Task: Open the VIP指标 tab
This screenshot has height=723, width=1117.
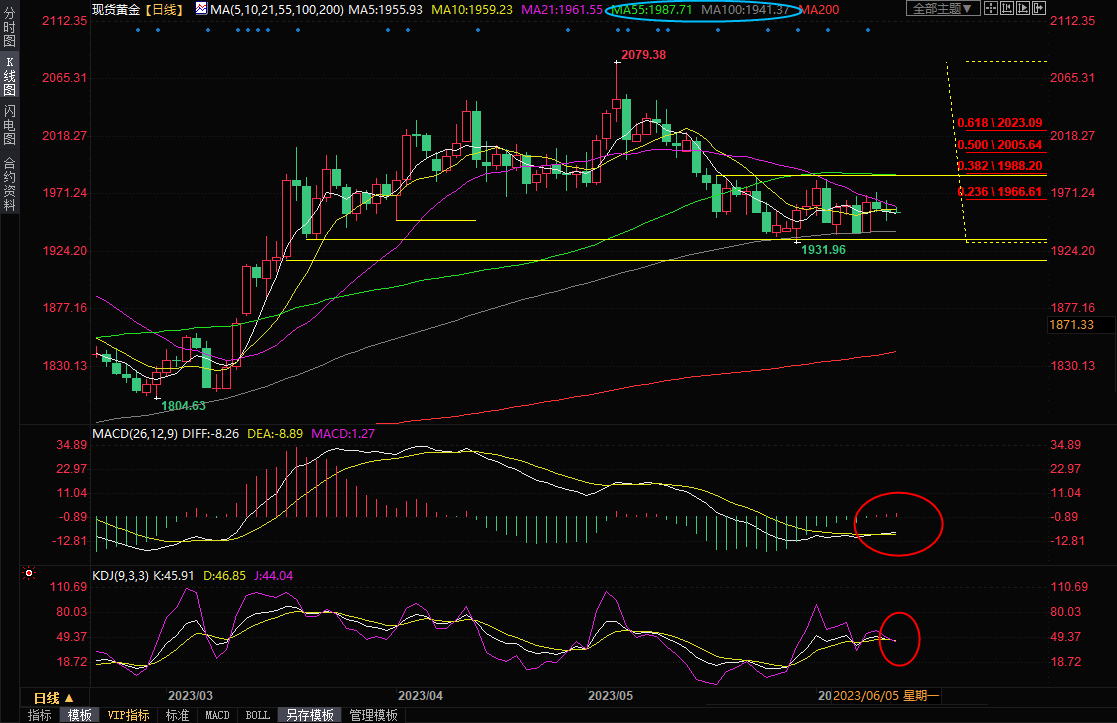Action: (128, 715)
